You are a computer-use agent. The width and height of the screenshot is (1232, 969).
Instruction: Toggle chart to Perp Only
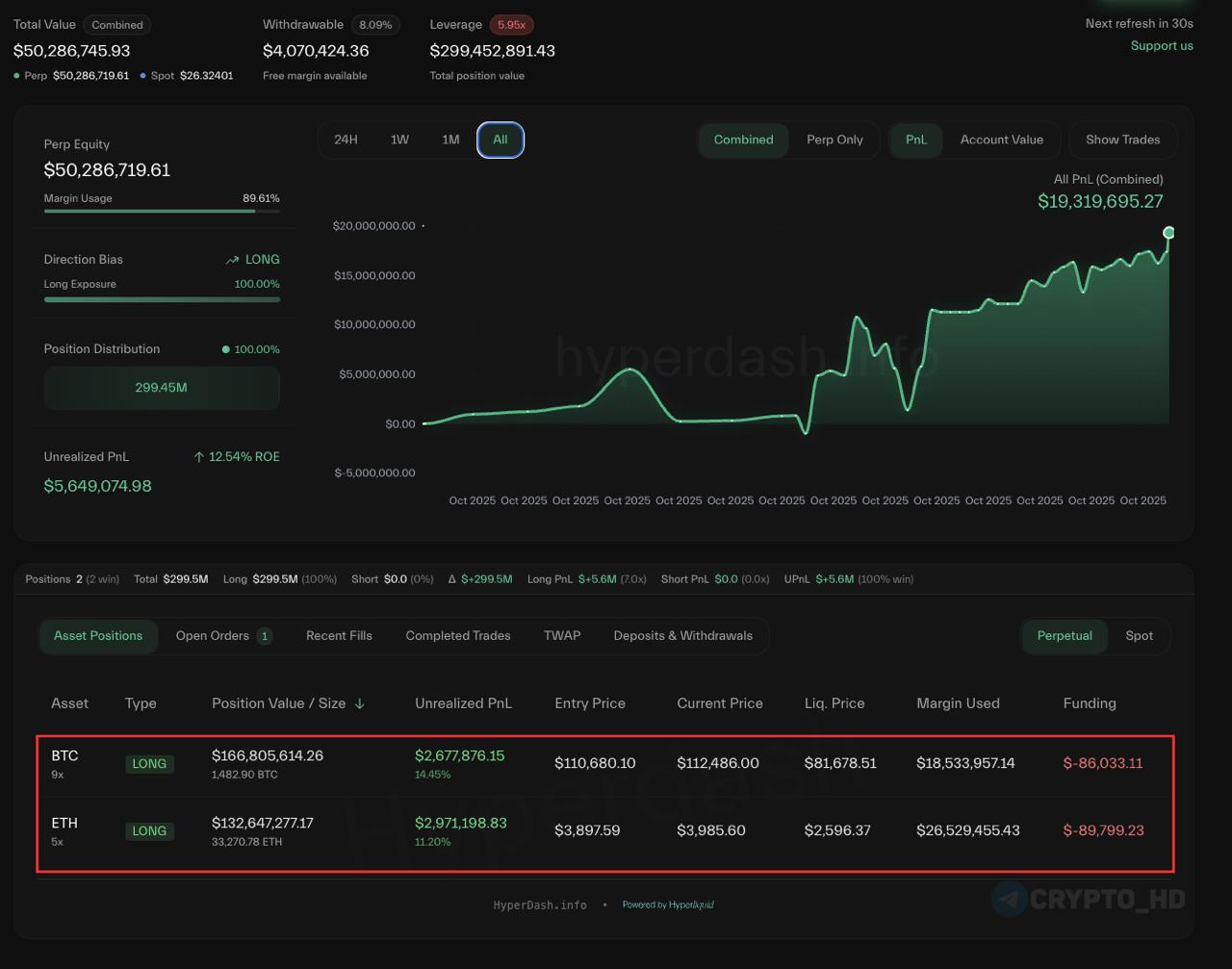pos(834,140)
